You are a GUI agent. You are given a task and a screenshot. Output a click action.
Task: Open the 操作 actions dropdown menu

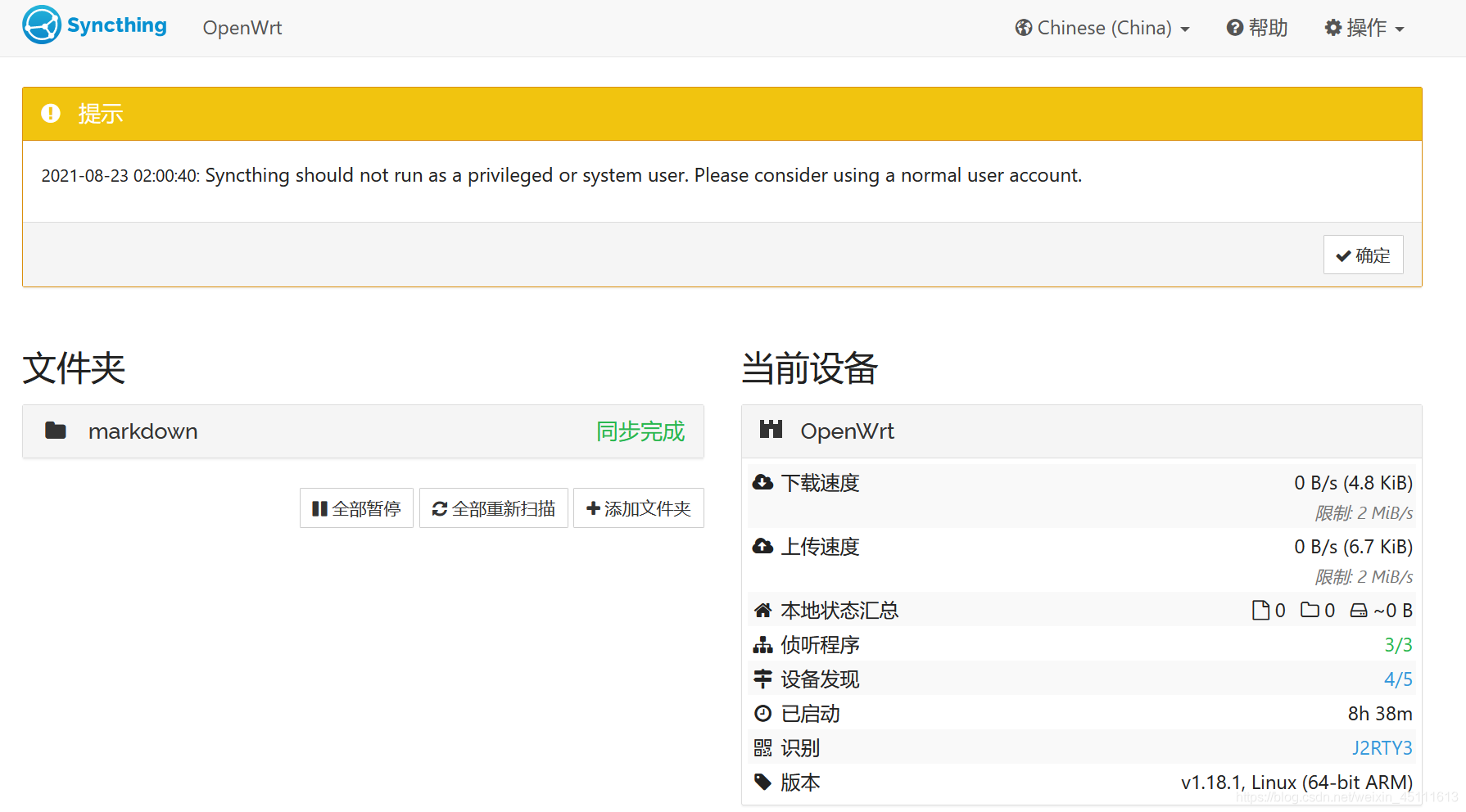pos(1364,28)
